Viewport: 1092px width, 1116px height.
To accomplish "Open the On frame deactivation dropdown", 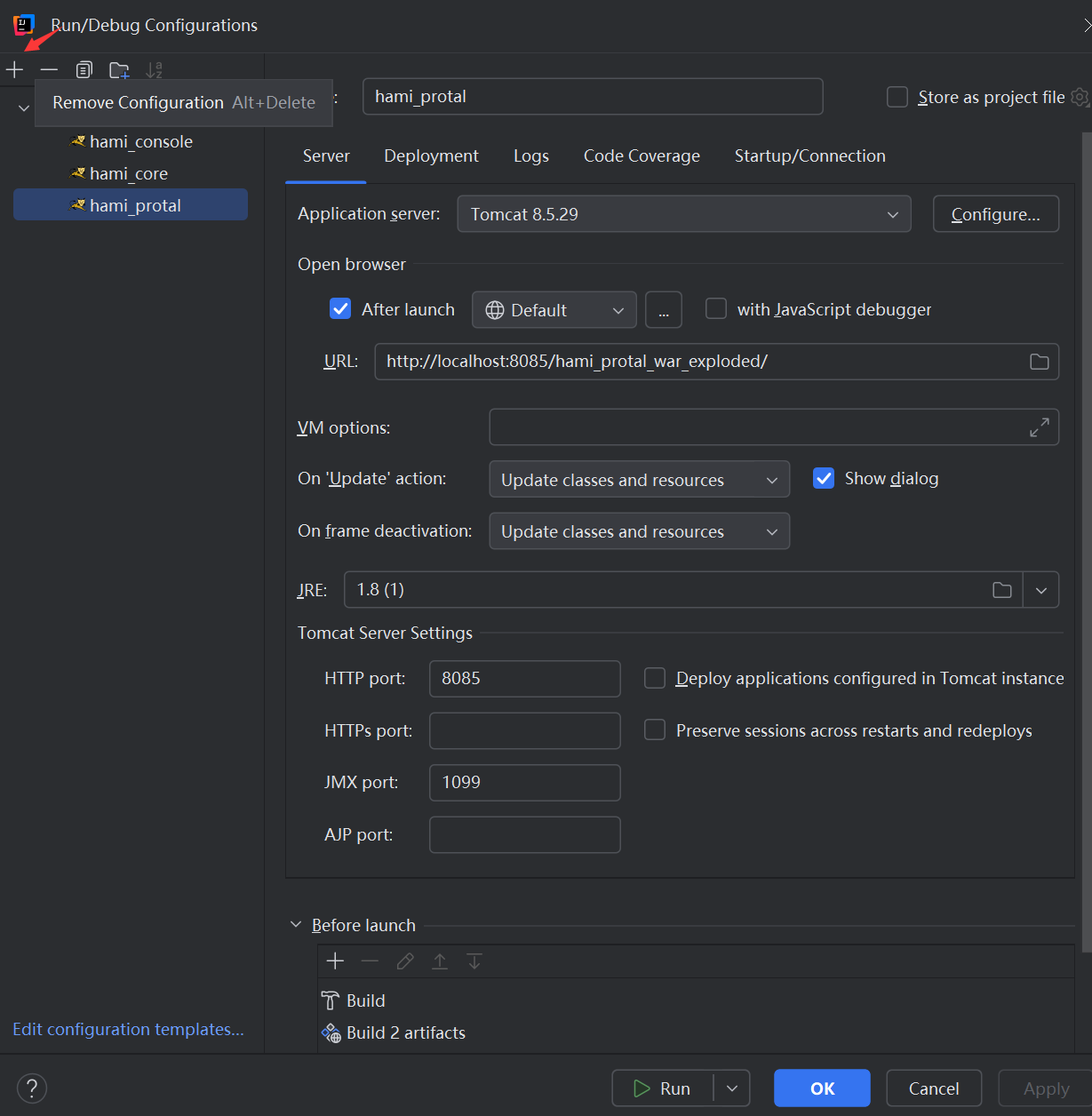I will [x=640, y=531].
